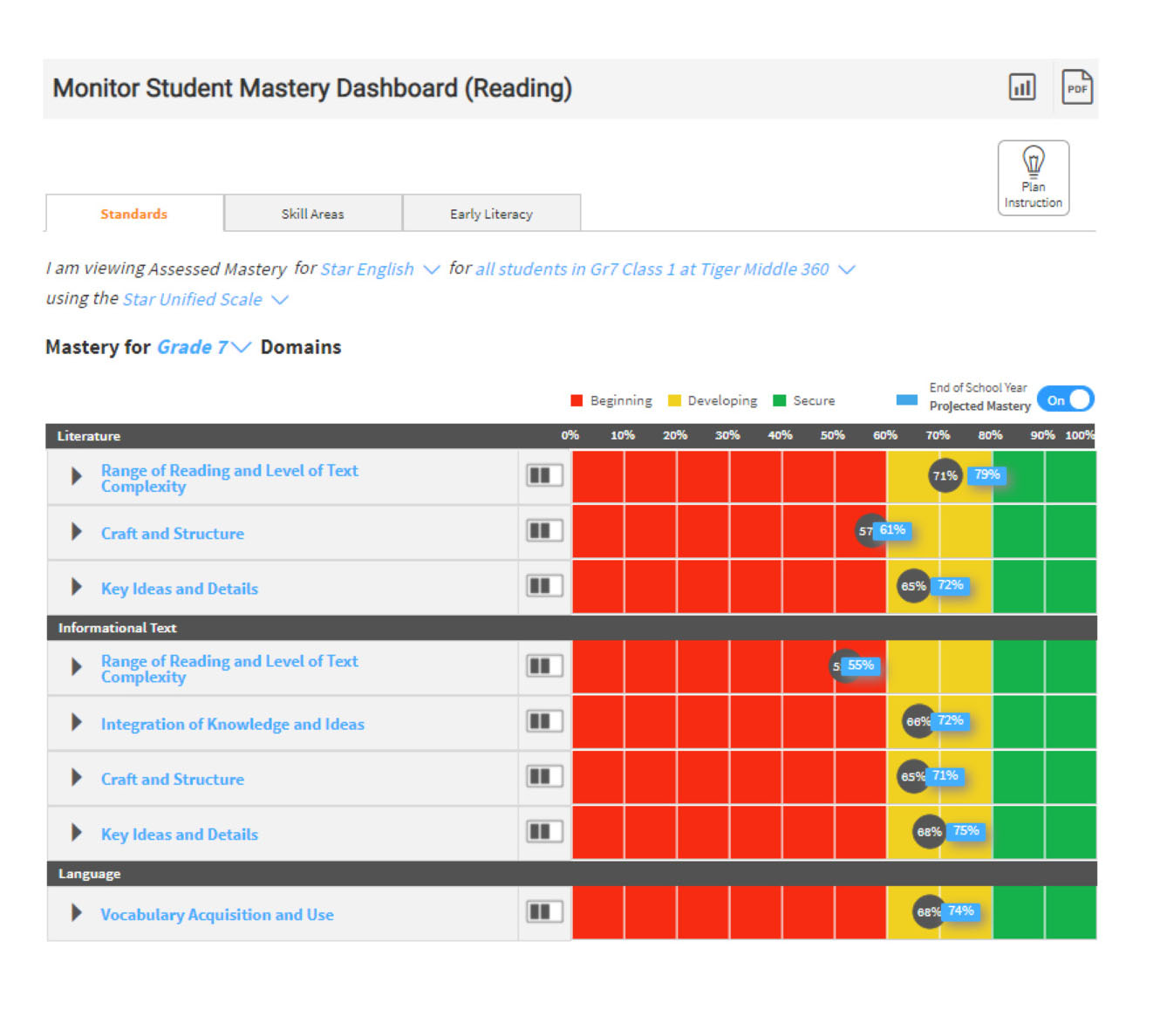
Task: Select the 61% projected mastery marker
Action: 892,529
